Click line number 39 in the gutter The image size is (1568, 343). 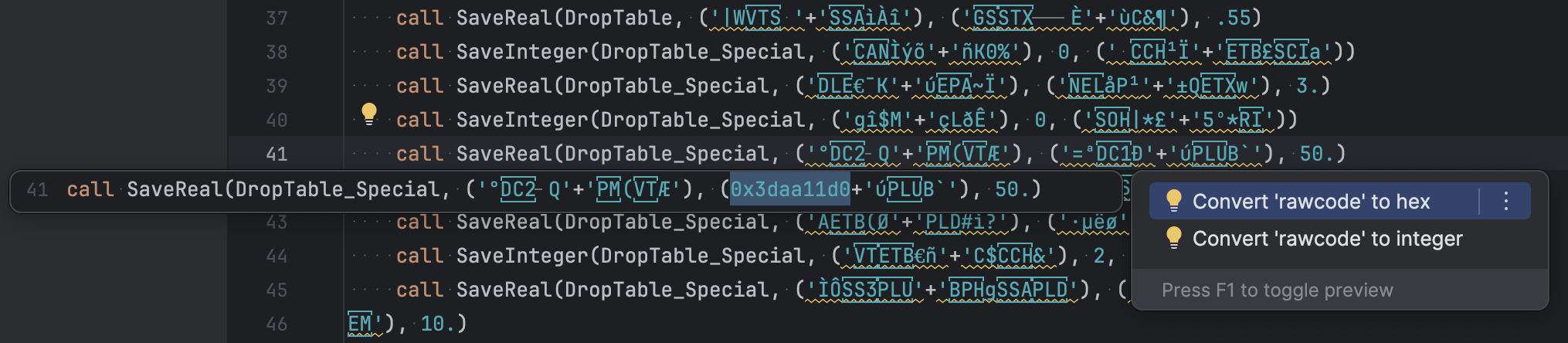(x=277, y=86)
